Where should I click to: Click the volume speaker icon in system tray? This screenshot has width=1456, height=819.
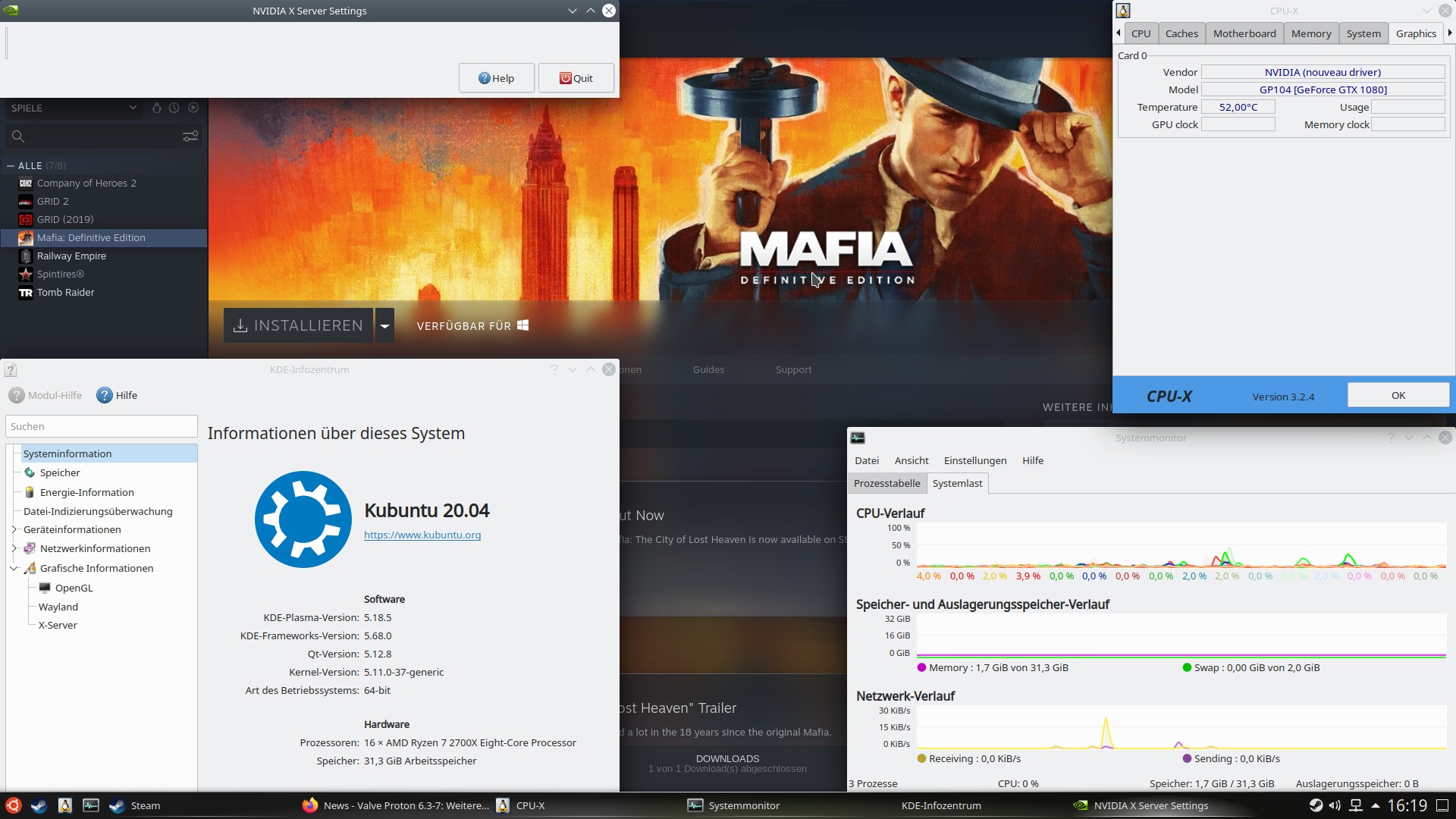point(1333,805)
